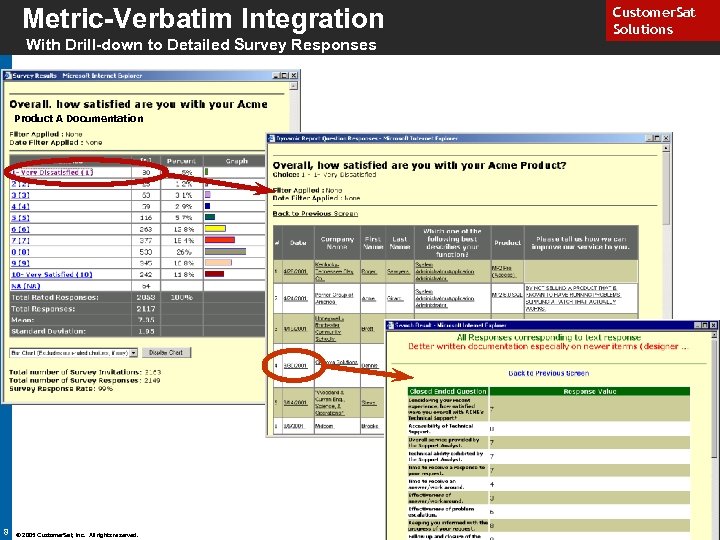Click the 'Company Name' column header
Screen dimensions: 720x540
(x=337, y=243)
